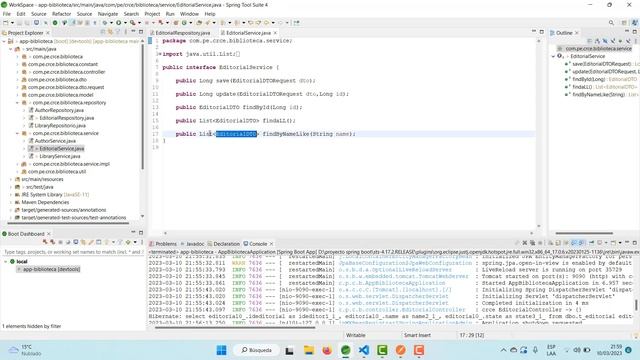Maximize the Console panel
Screen dimensions: 640x360
click(x=635, y=243)
